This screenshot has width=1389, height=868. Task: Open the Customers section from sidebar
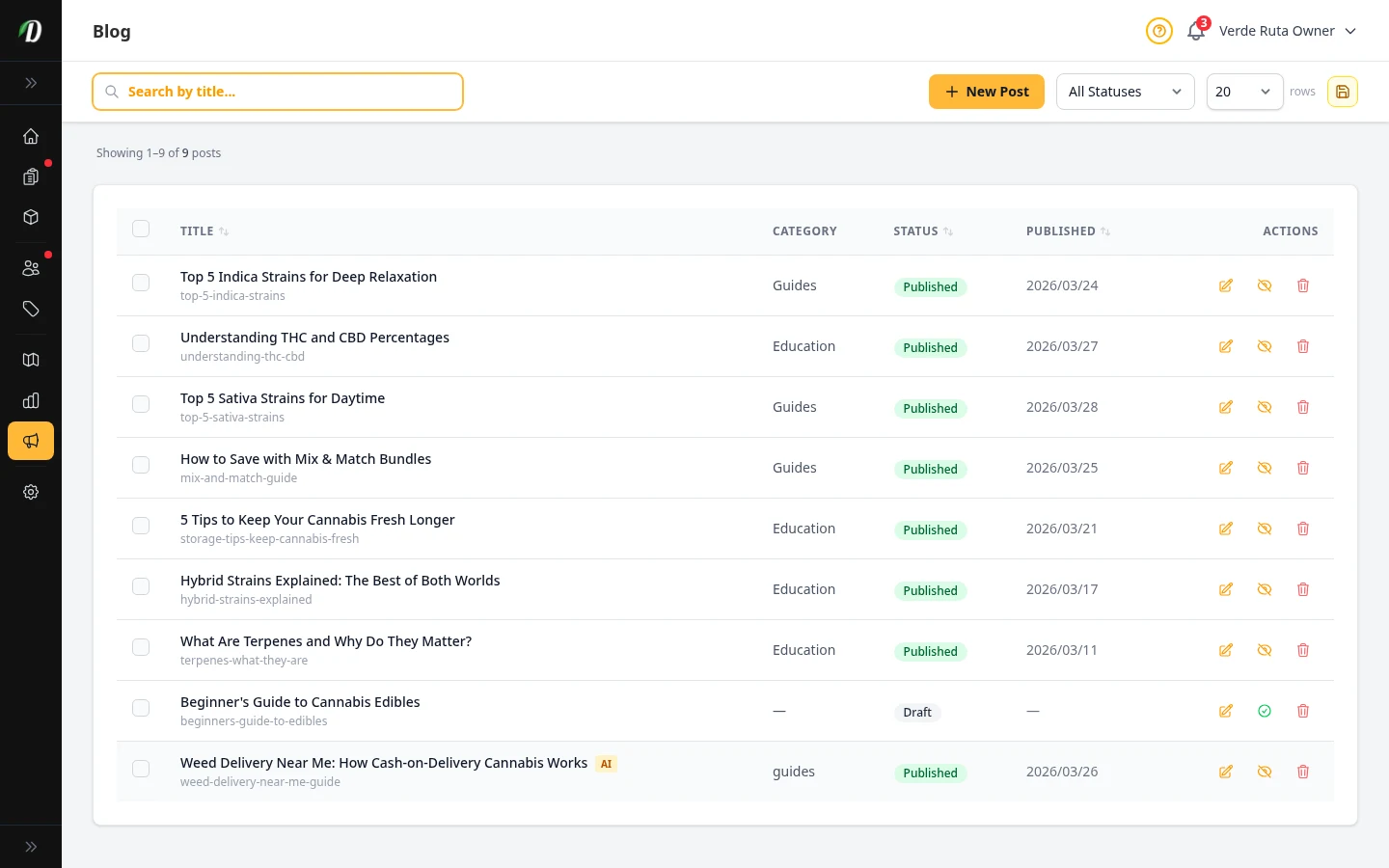coord(31,267)
